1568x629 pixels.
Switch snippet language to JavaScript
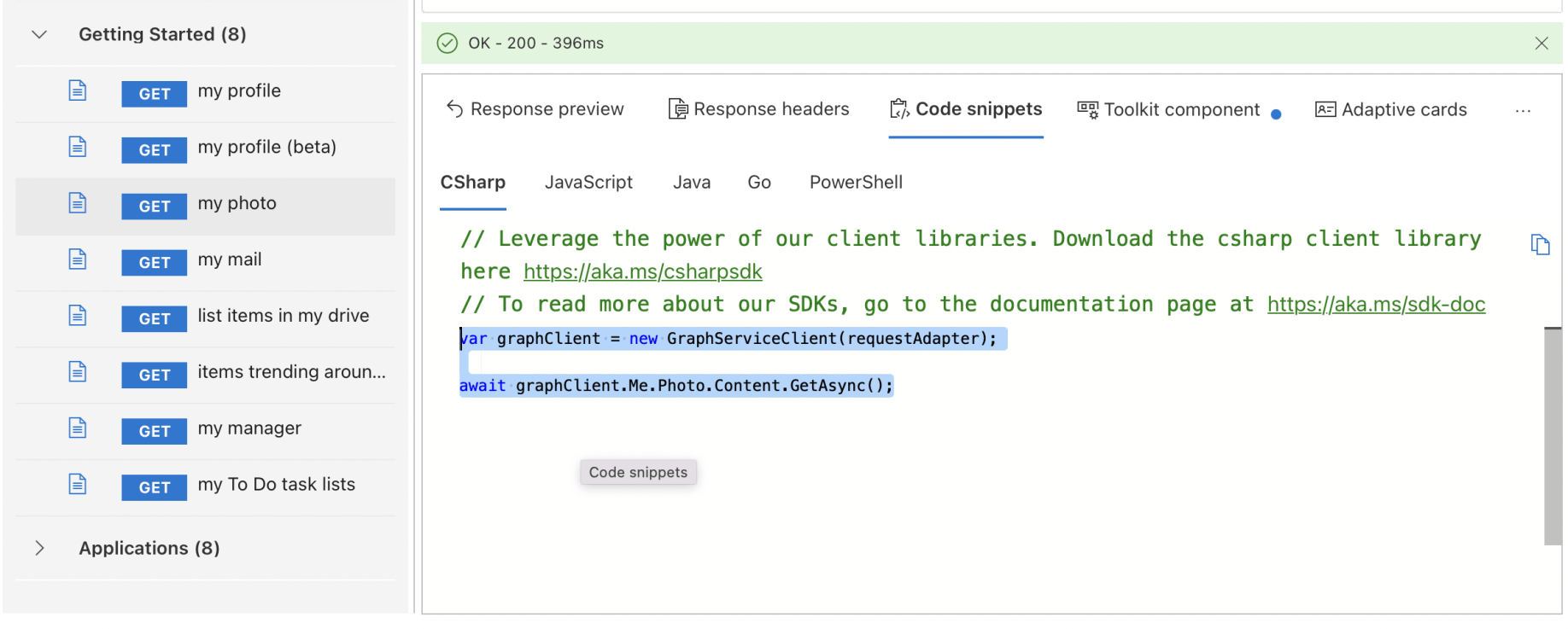tap(588, 183)
